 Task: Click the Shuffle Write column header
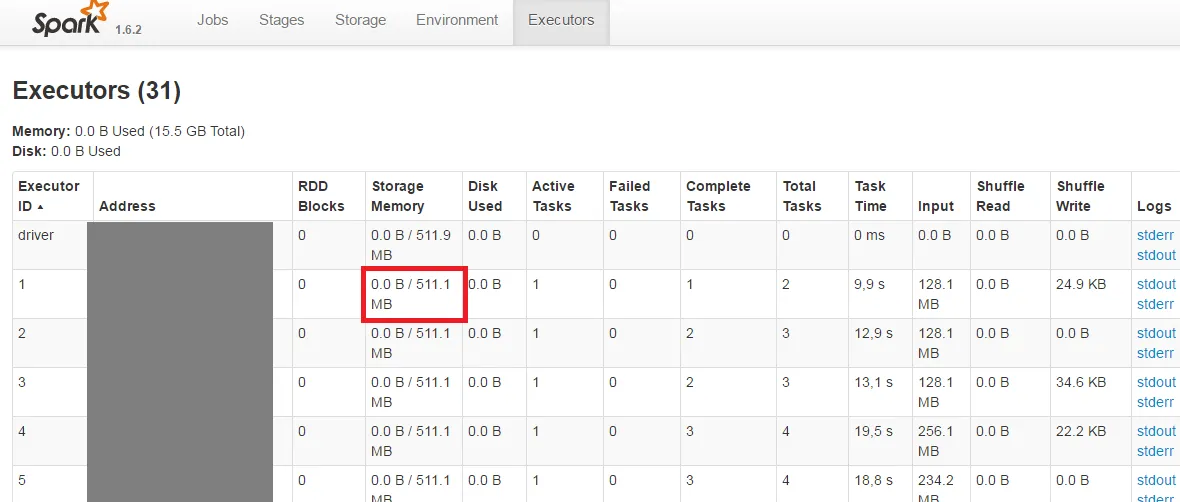[x=1081, y=196]
